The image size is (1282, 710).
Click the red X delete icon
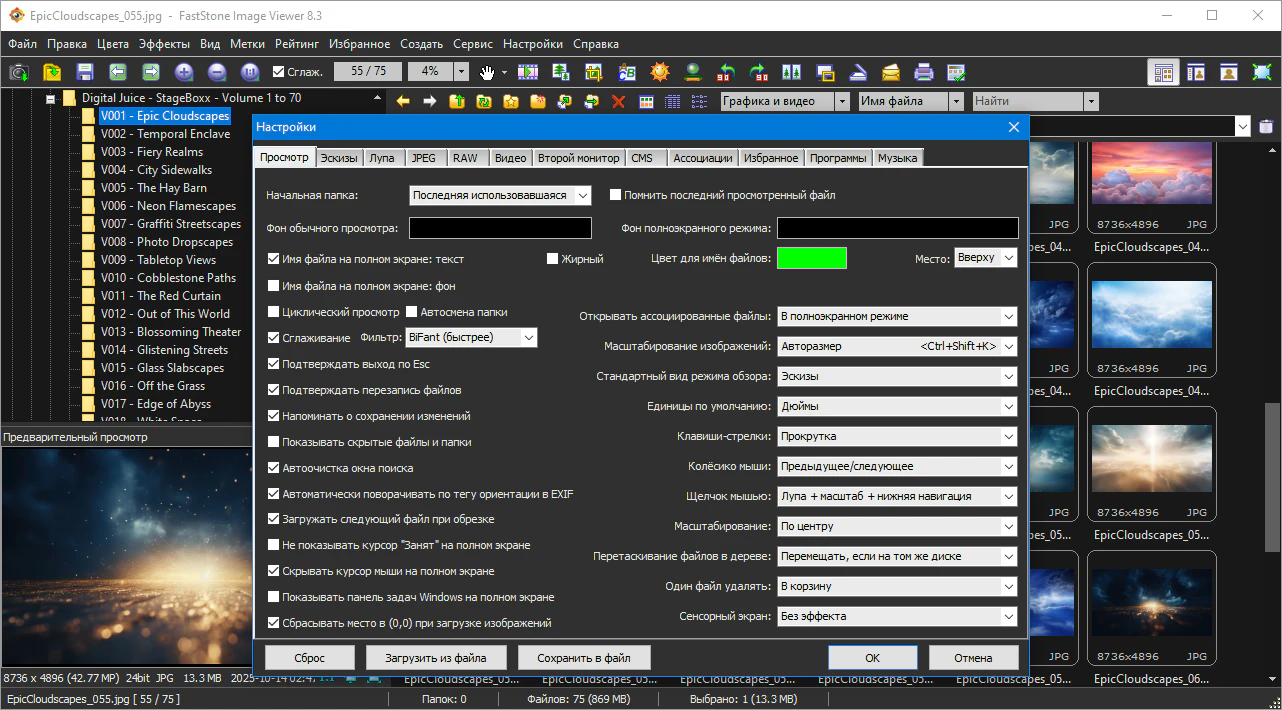618,101
